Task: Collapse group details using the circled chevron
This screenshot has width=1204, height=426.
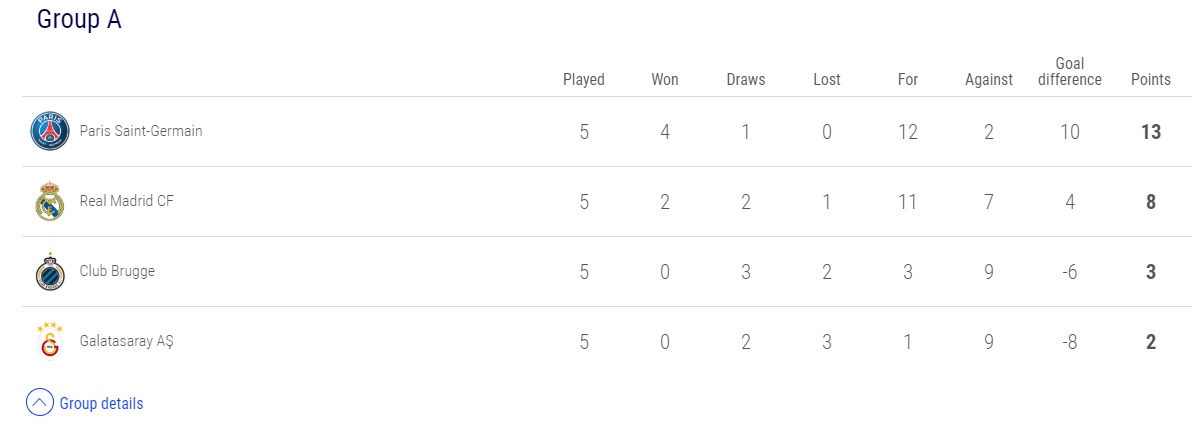Action: coord(39,403)
